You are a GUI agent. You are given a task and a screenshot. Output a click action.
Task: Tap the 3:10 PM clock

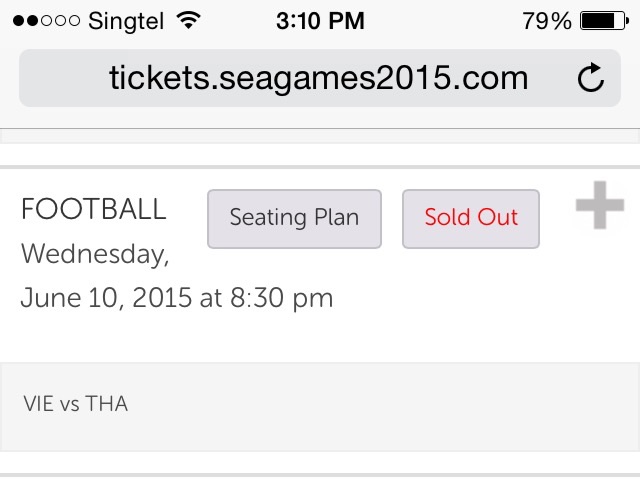(x=319, y=19)
